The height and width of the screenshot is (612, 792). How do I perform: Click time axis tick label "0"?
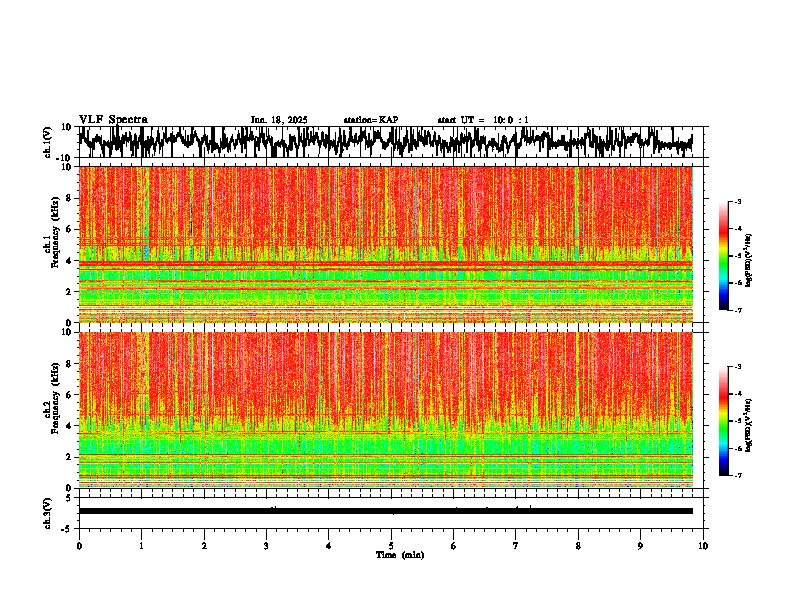click(x=79, y=546)
